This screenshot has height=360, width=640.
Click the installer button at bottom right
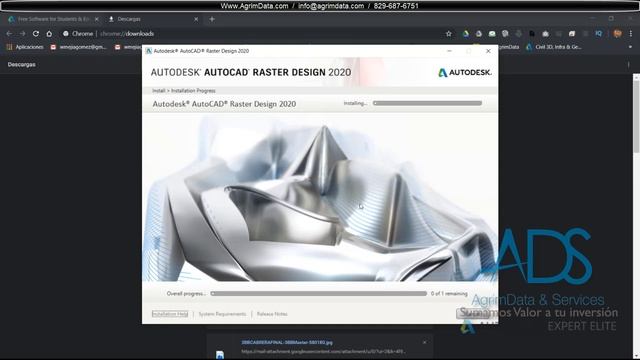pos(473,313)
